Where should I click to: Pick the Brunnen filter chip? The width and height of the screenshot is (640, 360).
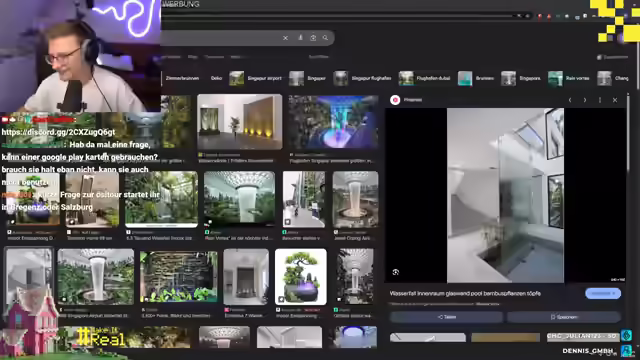point(476,78)
